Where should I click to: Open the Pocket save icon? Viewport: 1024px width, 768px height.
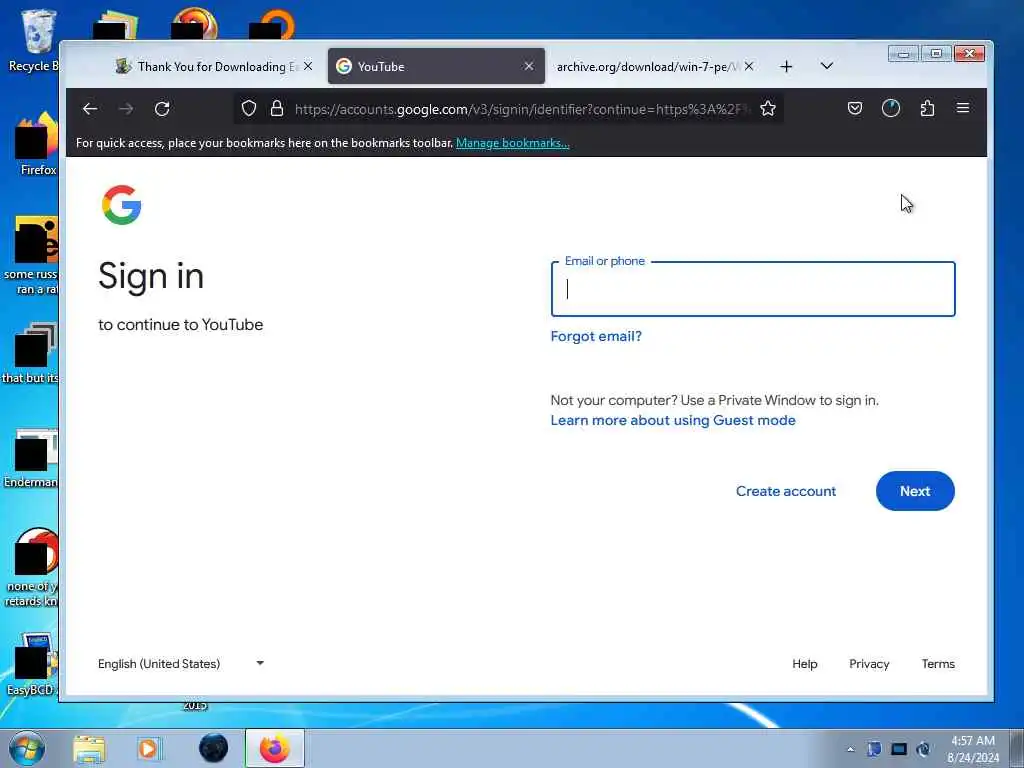[855, 108]
